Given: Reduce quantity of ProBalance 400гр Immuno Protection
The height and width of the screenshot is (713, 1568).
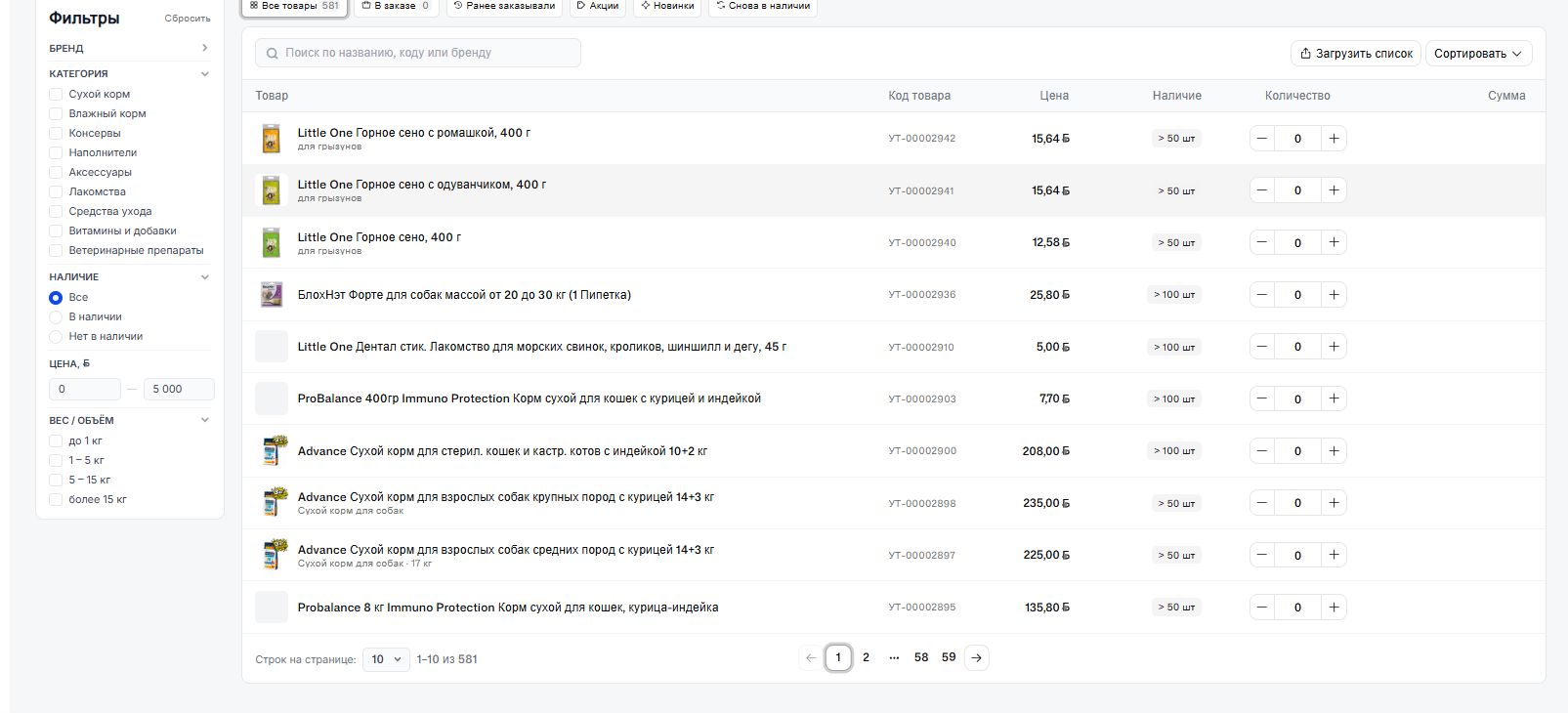Looking at the screenshot, I should [1262, 398].
